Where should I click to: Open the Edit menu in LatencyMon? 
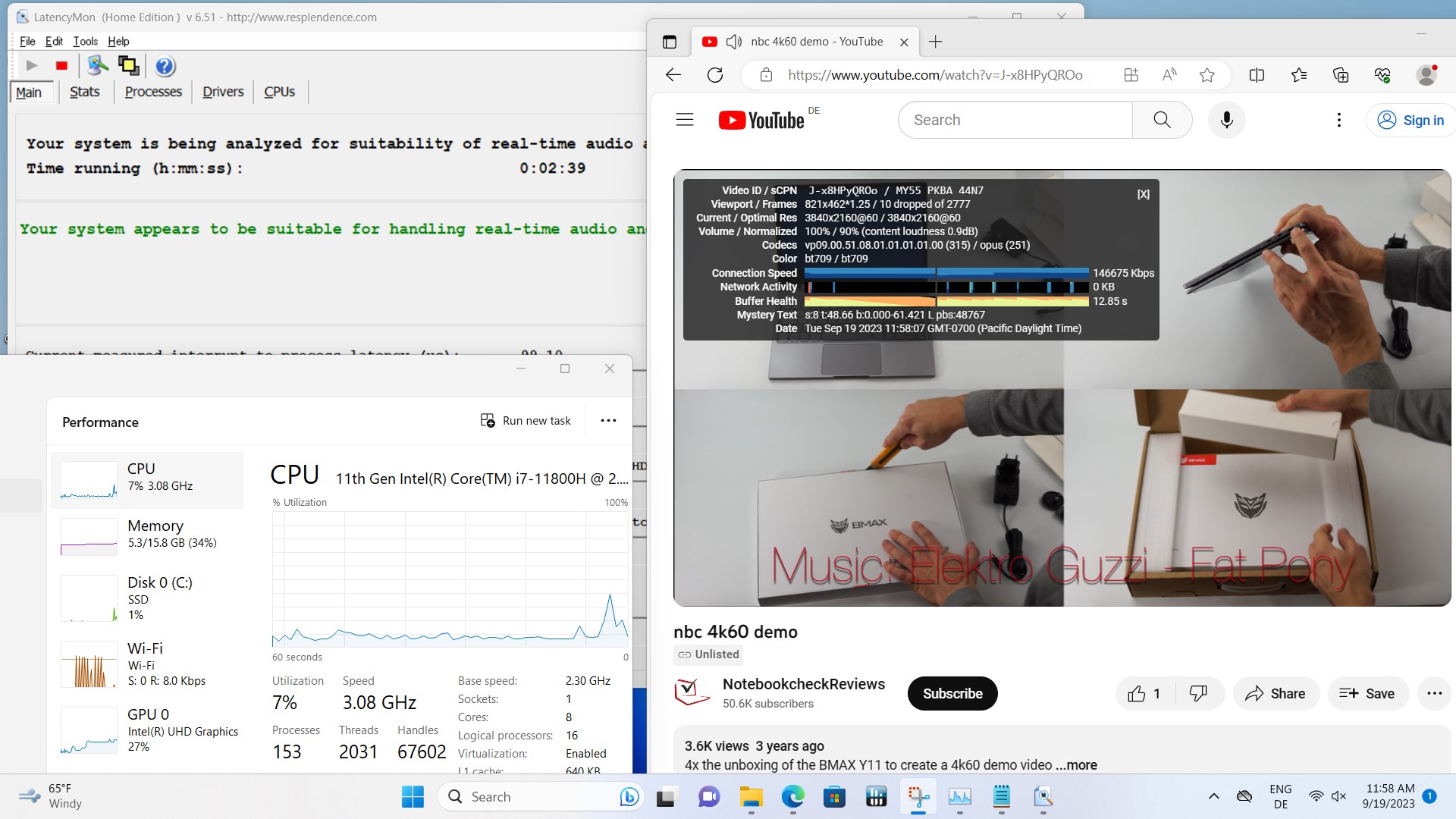54,41
